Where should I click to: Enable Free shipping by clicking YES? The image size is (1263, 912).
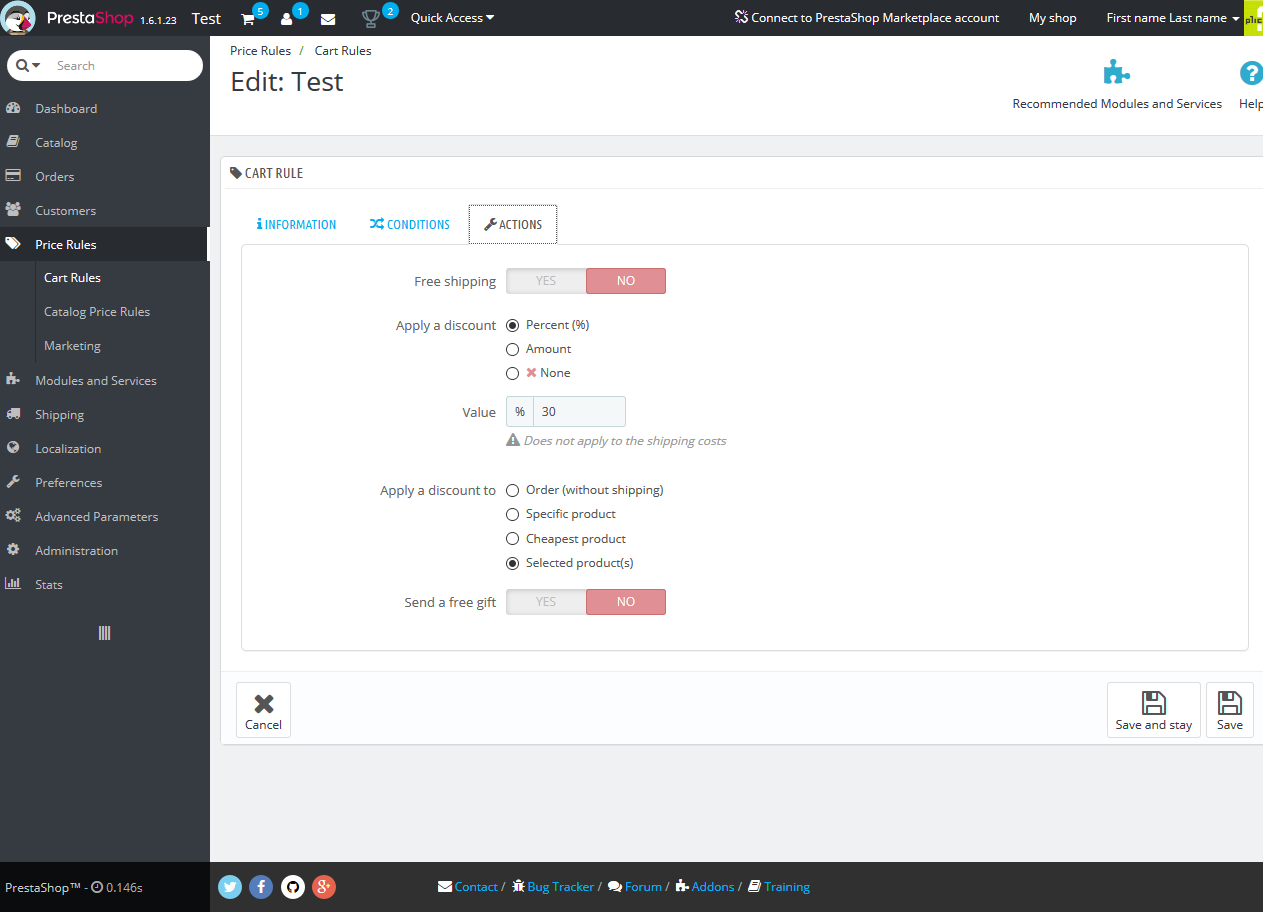tap(545, 281)
